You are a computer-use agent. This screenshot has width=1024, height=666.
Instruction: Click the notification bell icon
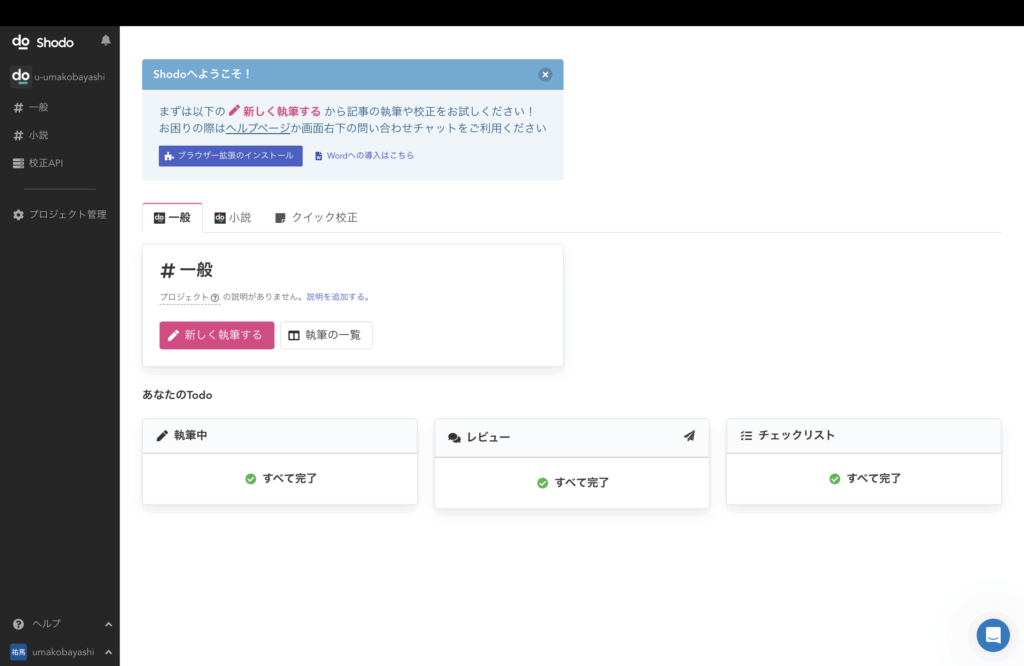pyautogui.click(x=106, y=41)
